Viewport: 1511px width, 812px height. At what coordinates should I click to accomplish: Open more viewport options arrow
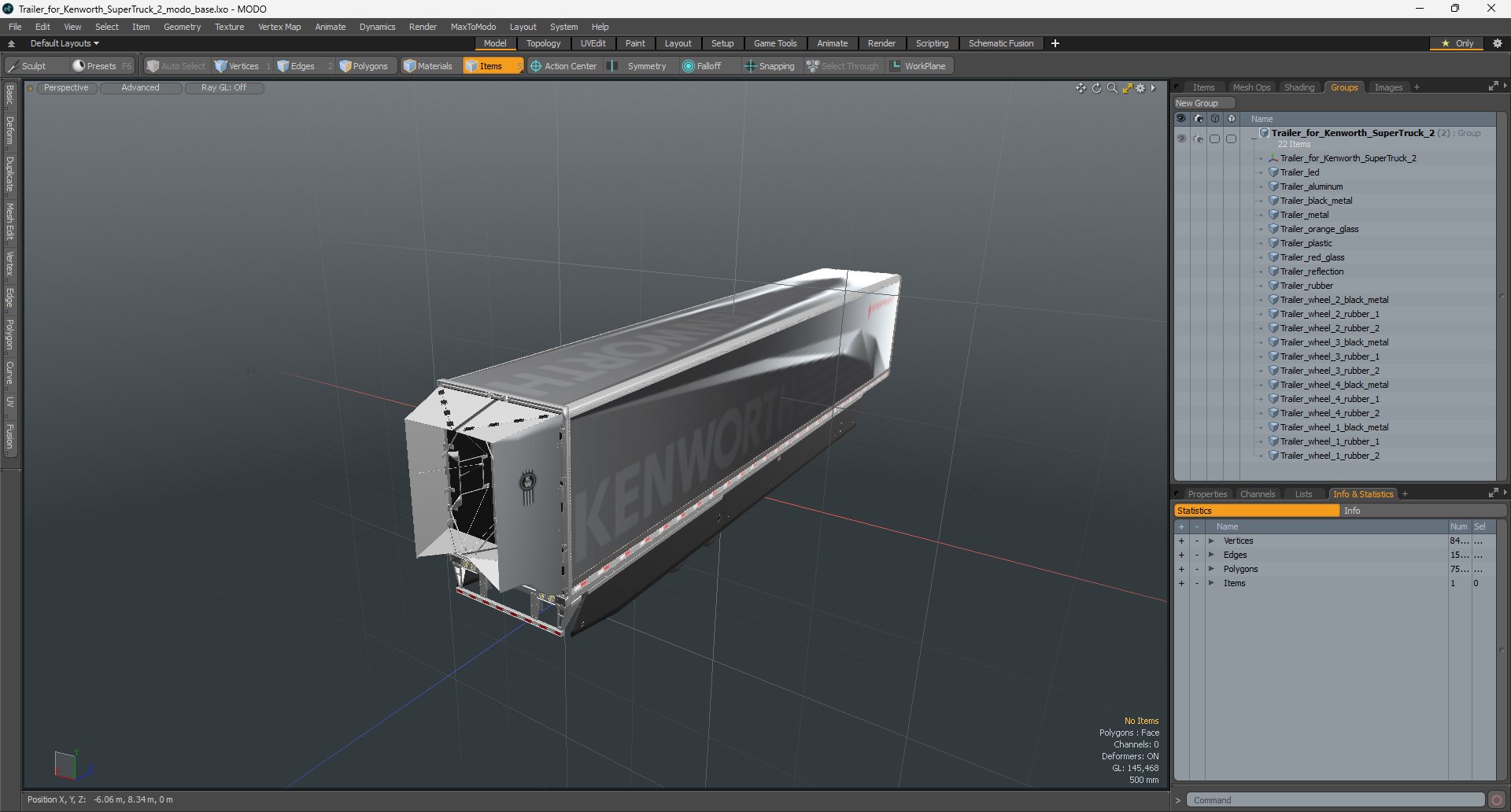point(1153,88)
